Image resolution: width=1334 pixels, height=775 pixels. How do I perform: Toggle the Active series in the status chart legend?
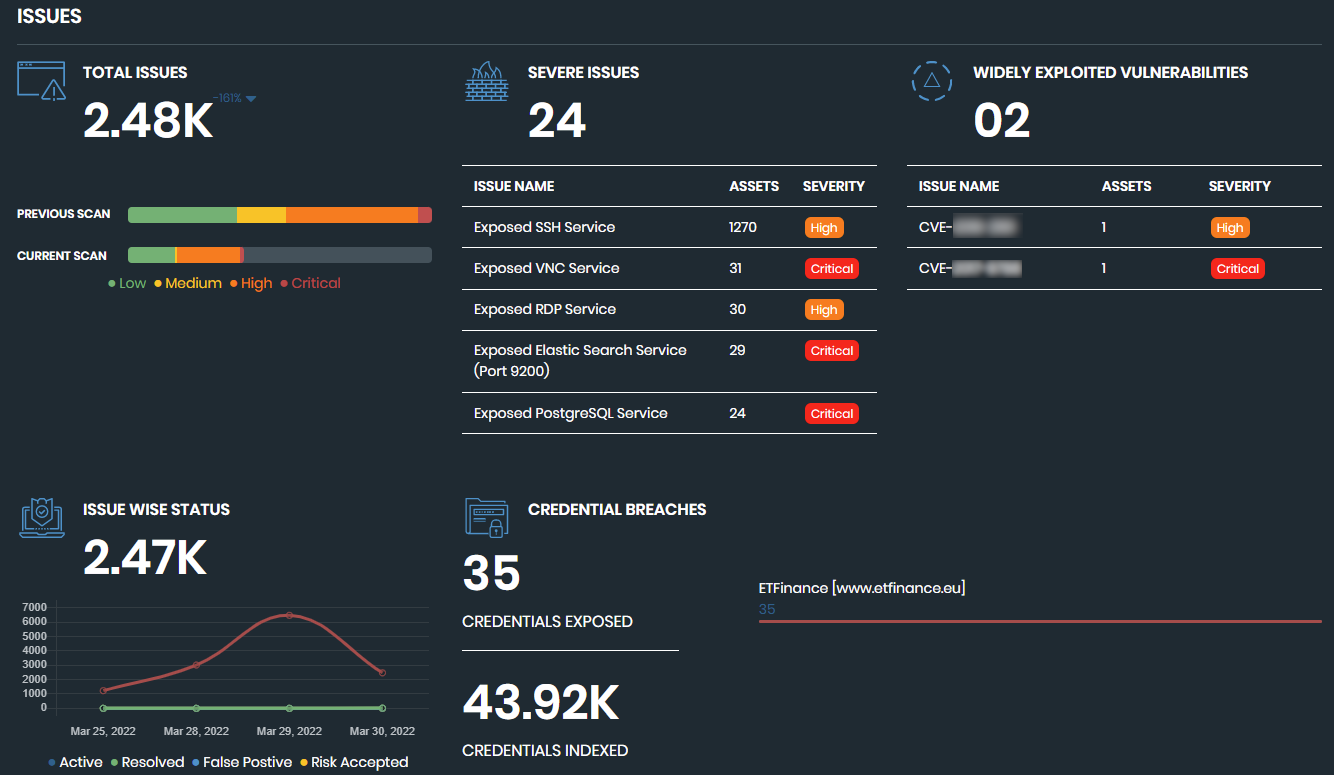75,762
